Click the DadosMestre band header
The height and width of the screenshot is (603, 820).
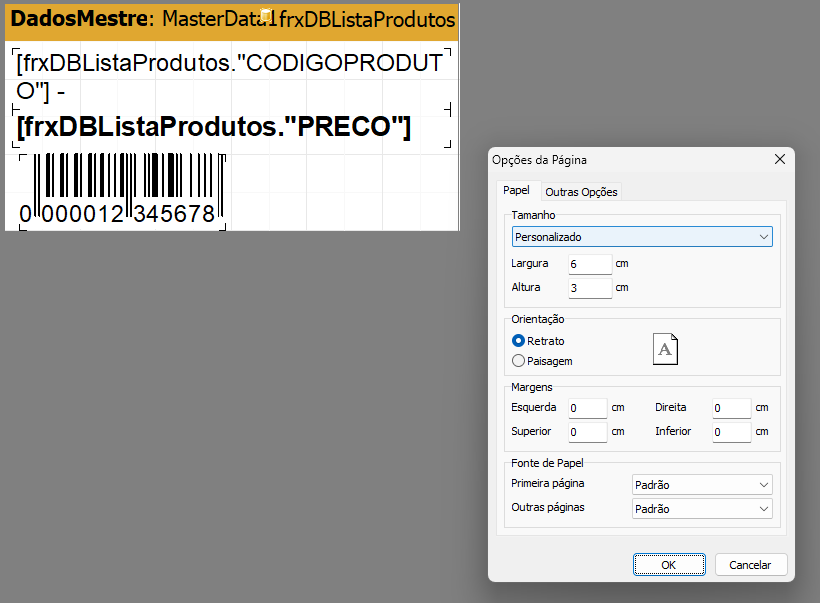[x=232, y=21]
